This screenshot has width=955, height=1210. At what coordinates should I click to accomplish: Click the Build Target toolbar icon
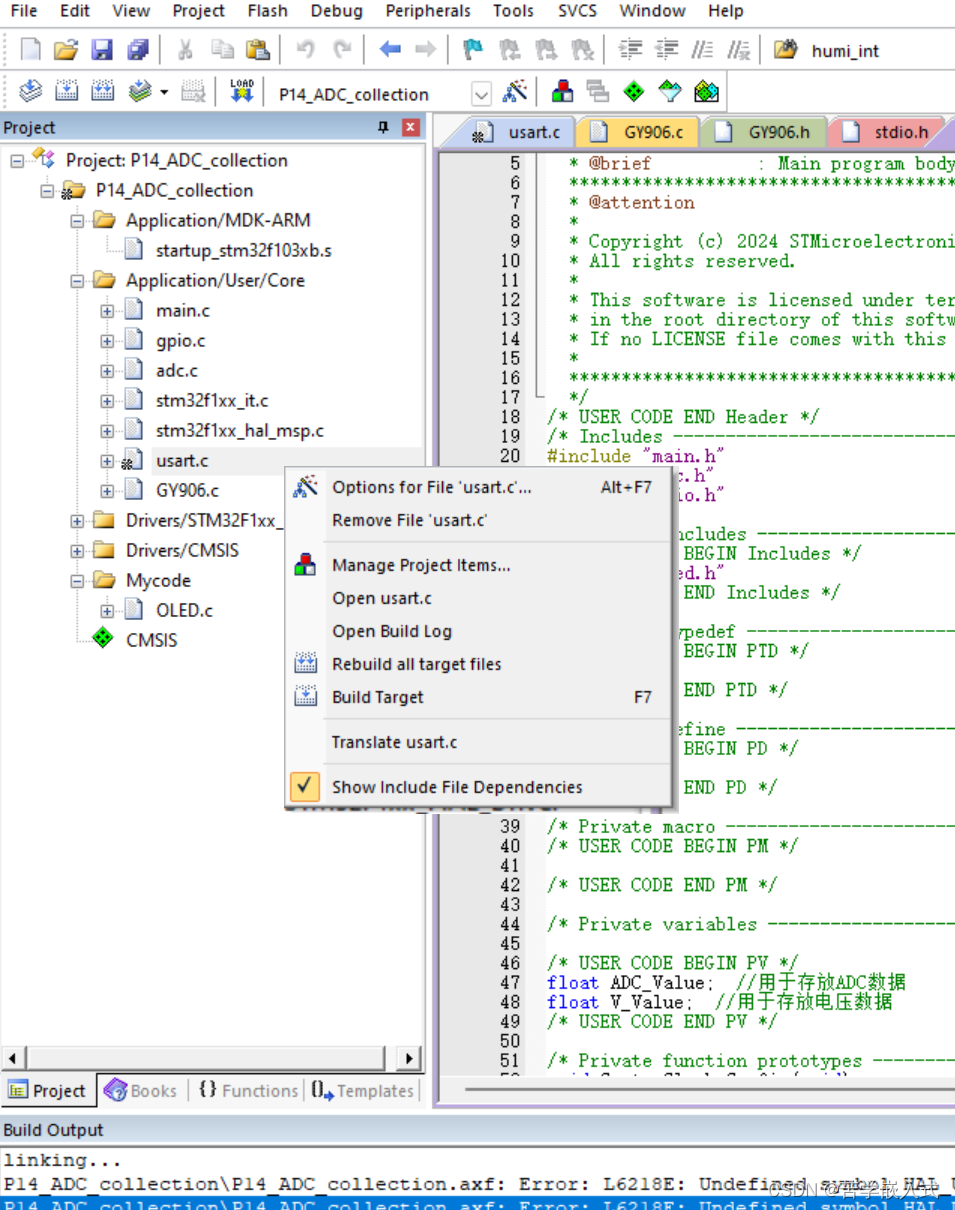[x=66, y=90]
